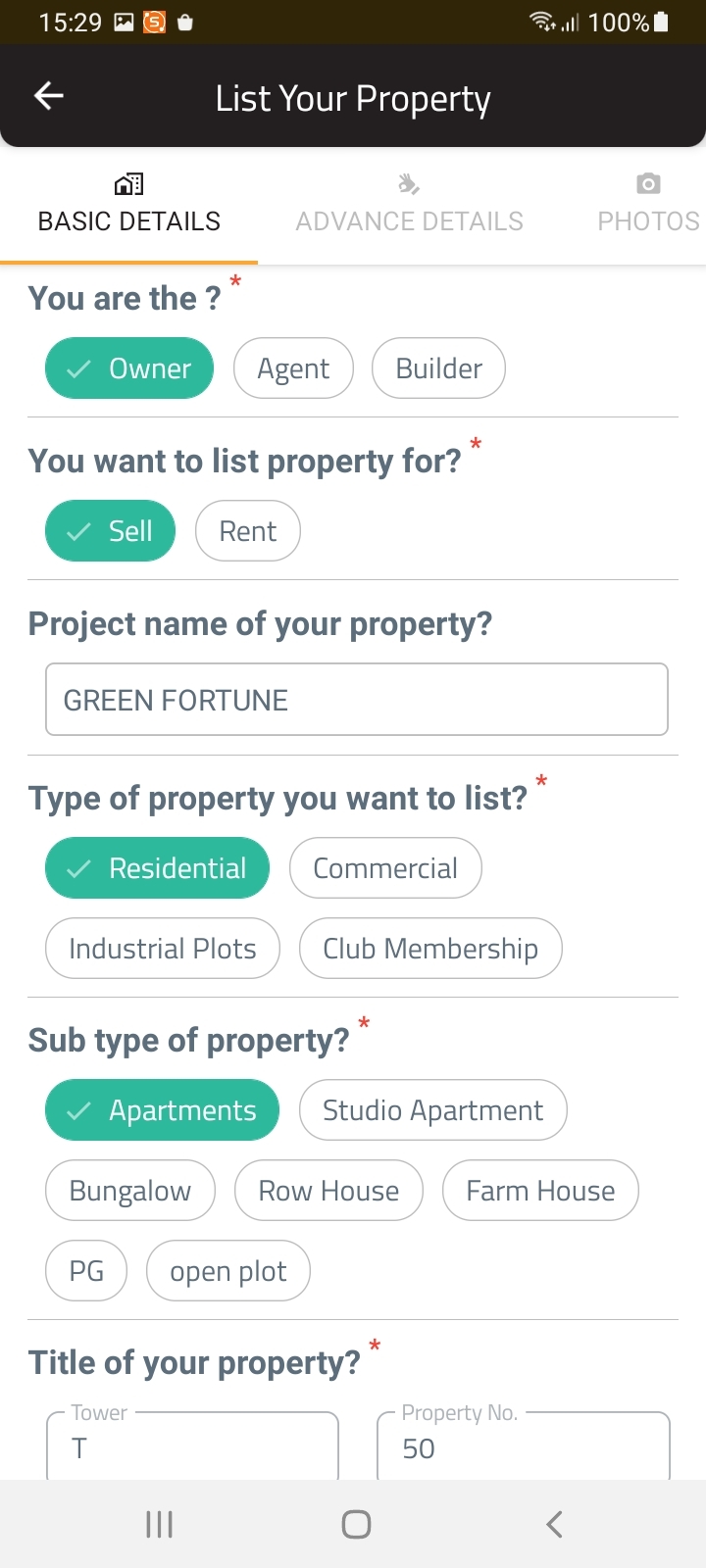This screenshot has height=1568, width=706.
Task: Choose Club Membership property type
Action: [x=430, y=949]
